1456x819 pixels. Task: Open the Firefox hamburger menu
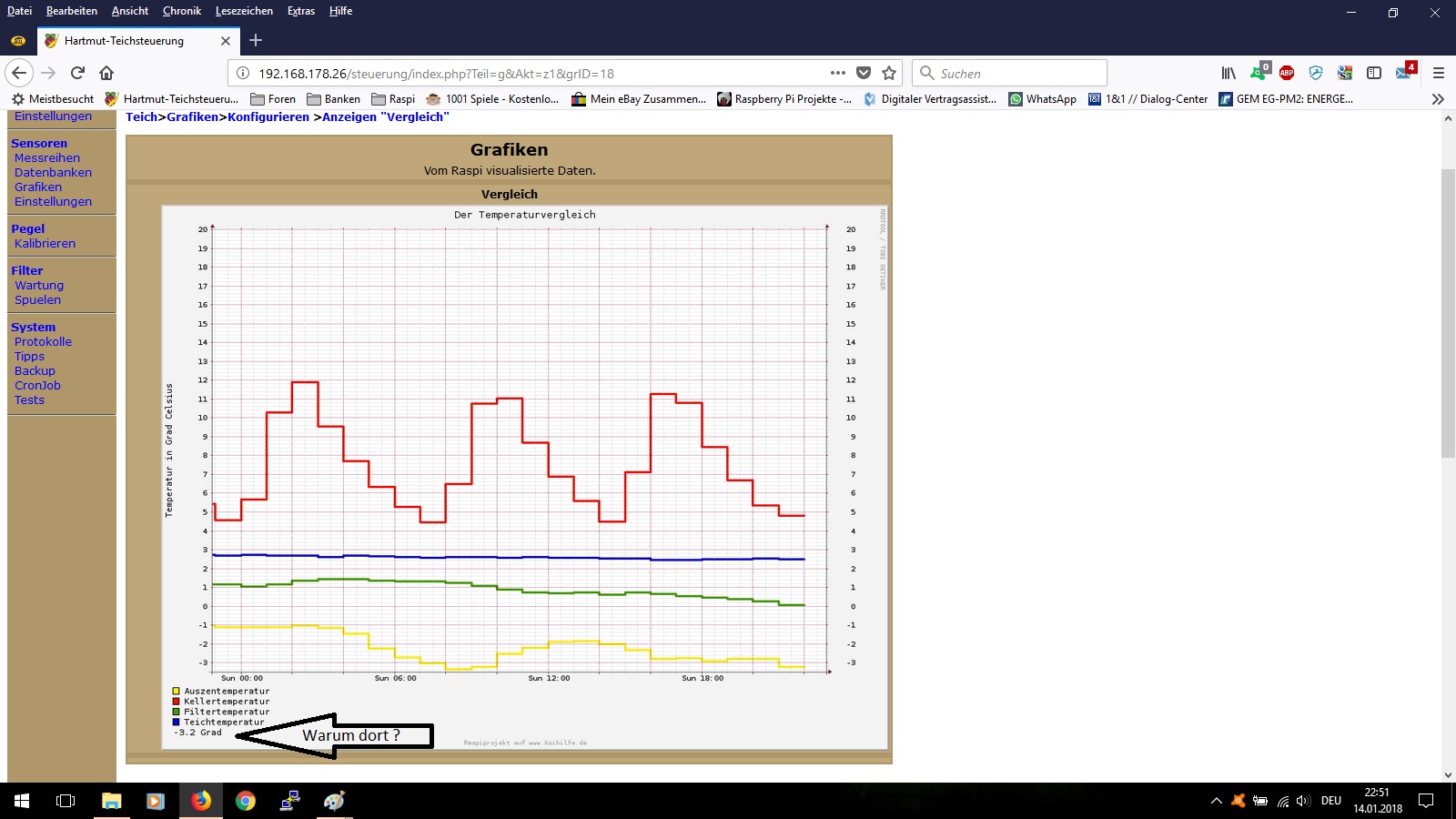point(1439,73)
